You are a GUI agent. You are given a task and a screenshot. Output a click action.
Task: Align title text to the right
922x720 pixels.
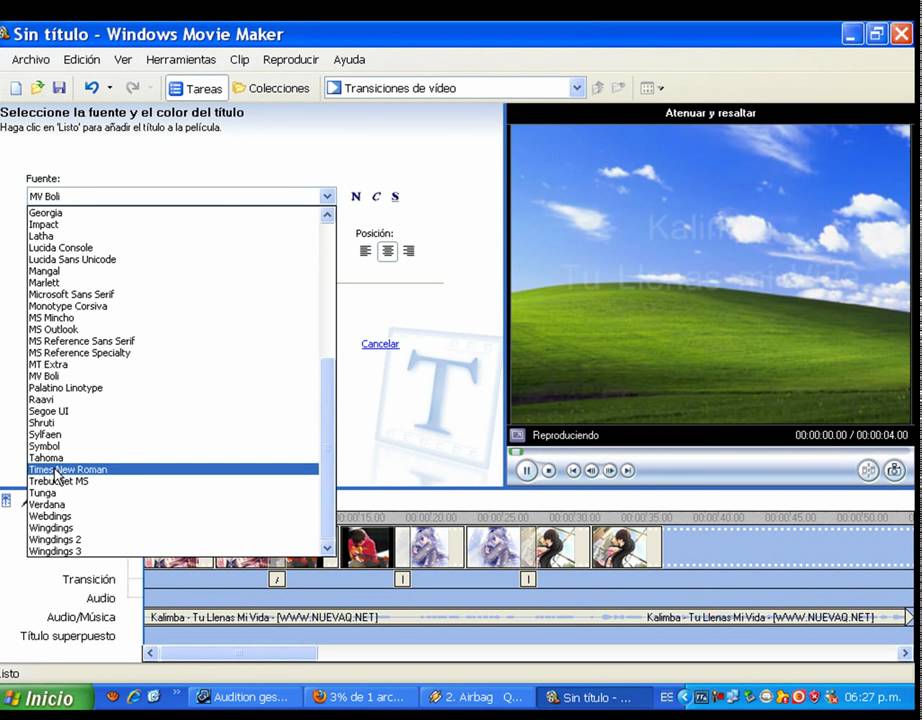tap(409, 251)
